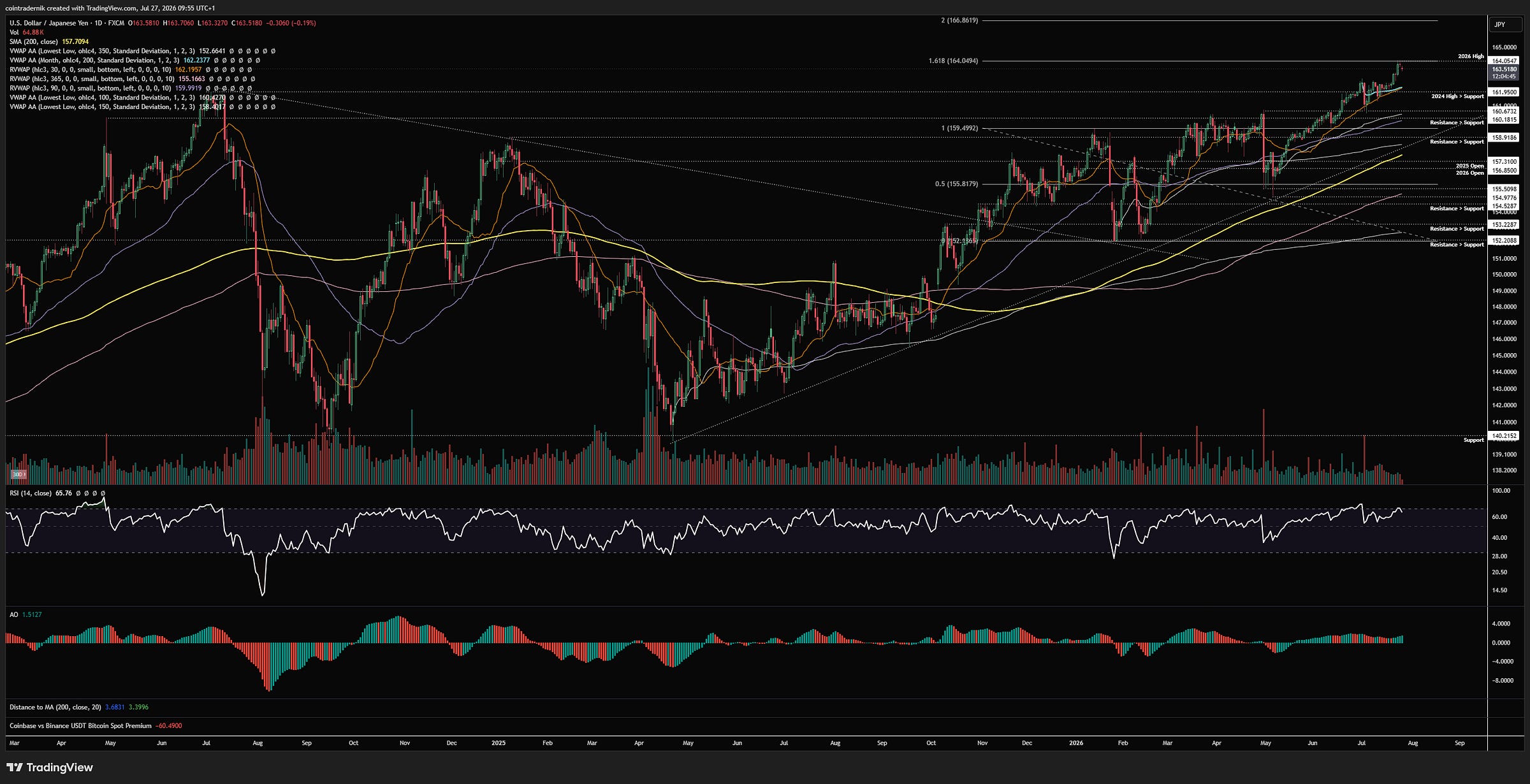
Task: Click the 2025 year marker on the time axis
Action: (x=499, y=743)
